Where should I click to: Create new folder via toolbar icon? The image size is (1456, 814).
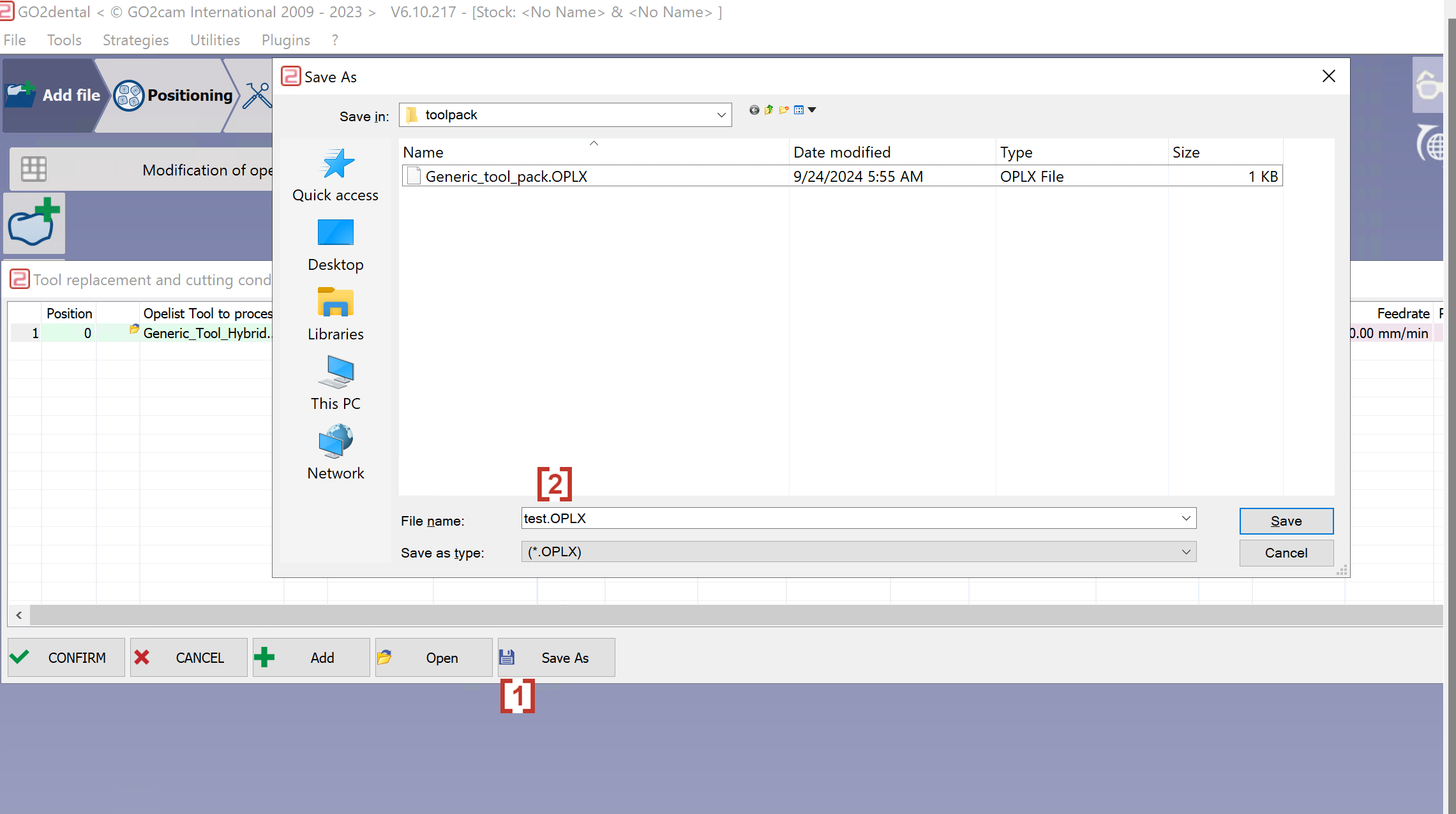coord(784,110)
